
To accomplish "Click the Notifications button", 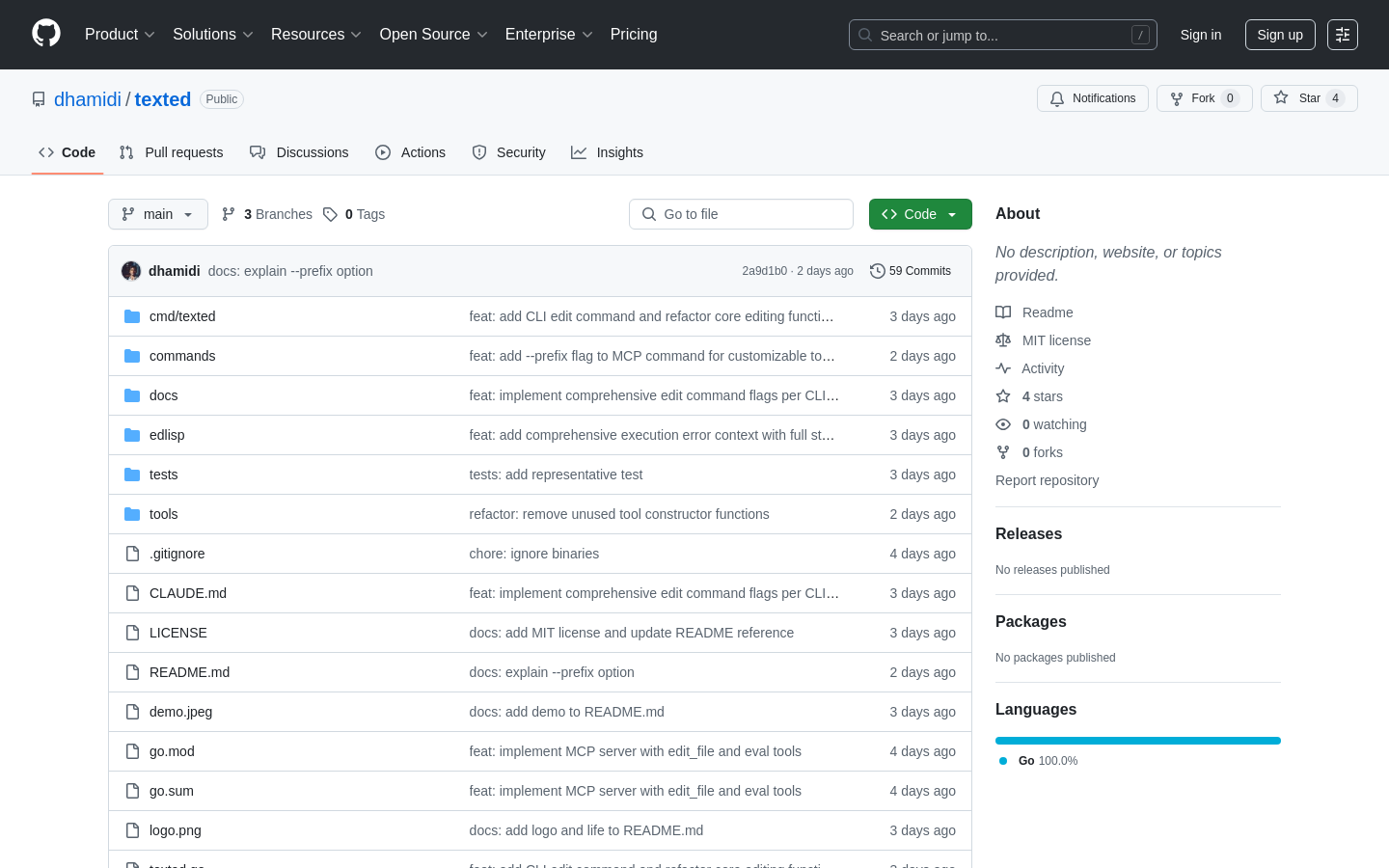I will [1093, 98].
